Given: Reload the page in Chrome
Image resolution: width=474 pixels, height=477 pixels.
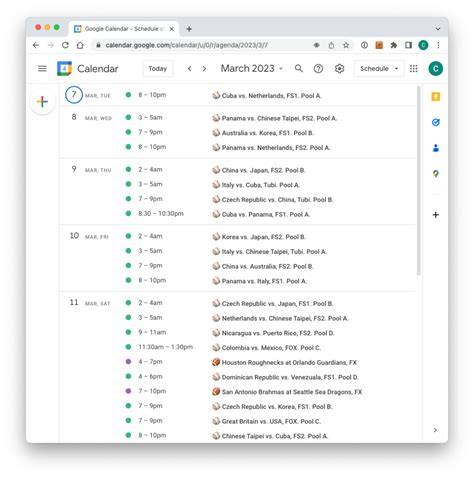Looking at the screenshot, I should [65, 45].
